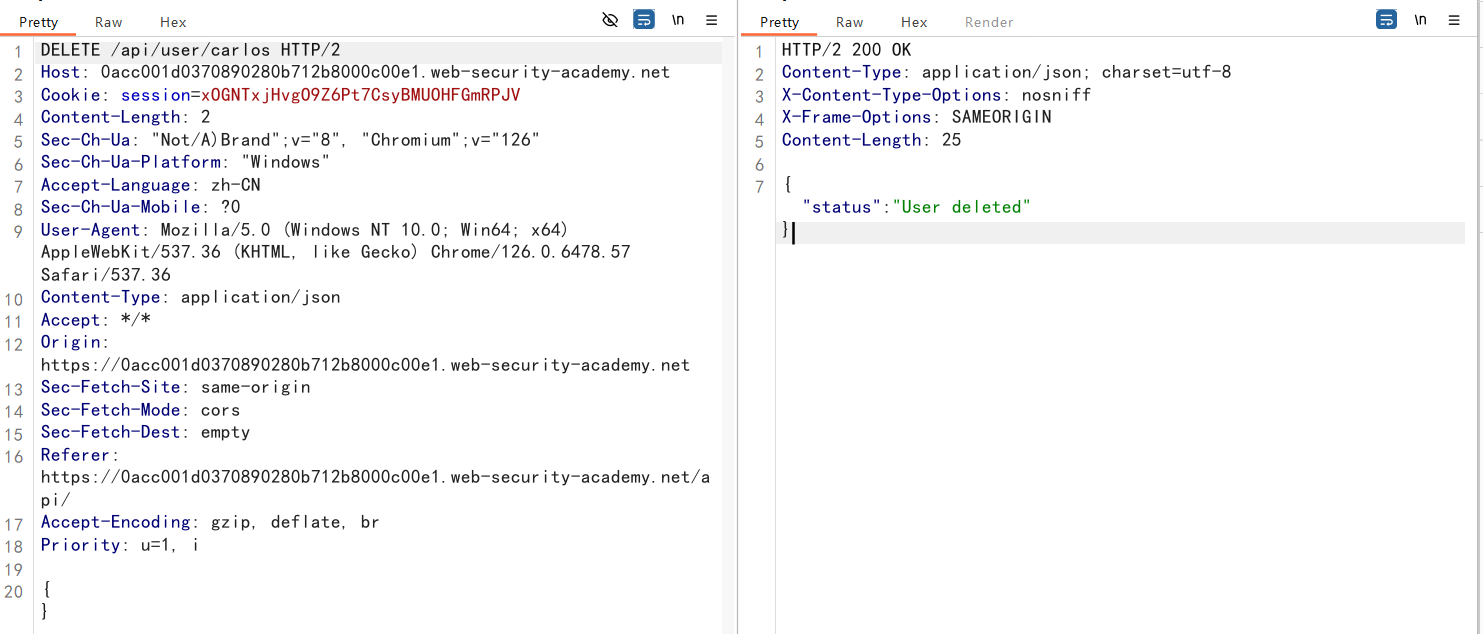Show non-printable \n characters in response pane
Image resolution: width=1483 pixels, height=634 pixels.
click(x=1420, y=20)
